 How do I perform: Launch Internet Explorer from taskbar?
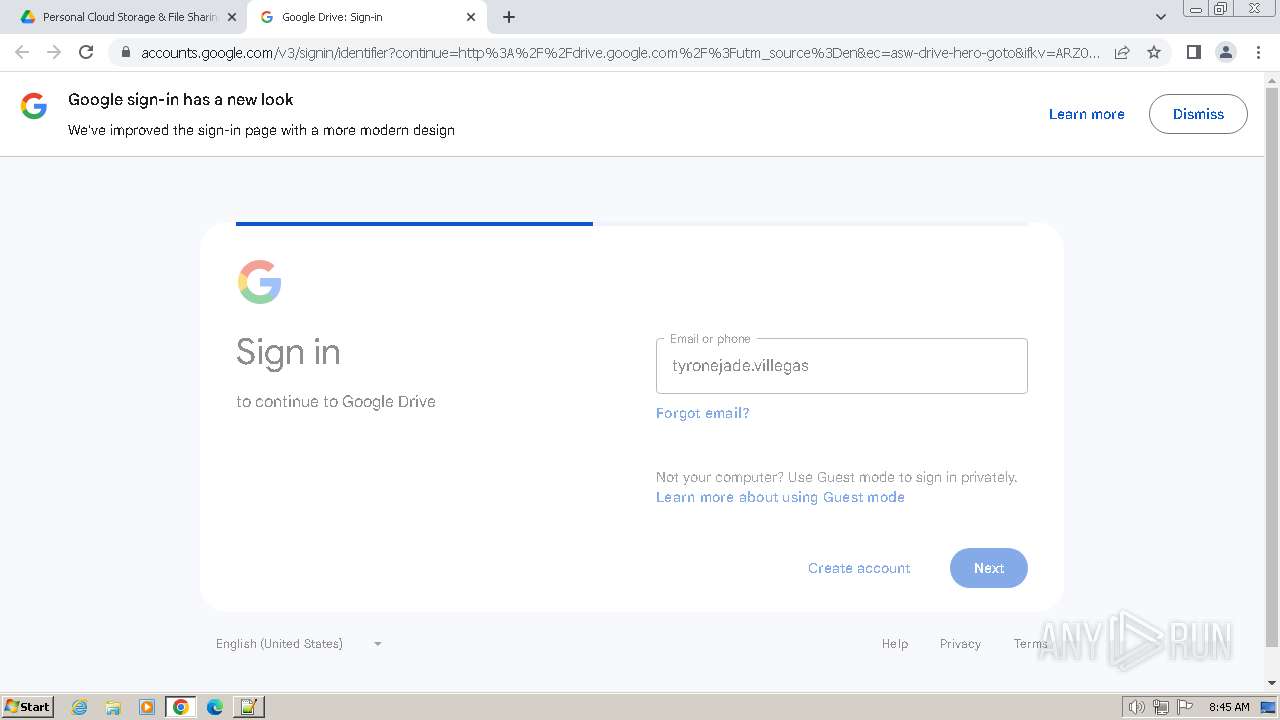click(x=80, y=707)
